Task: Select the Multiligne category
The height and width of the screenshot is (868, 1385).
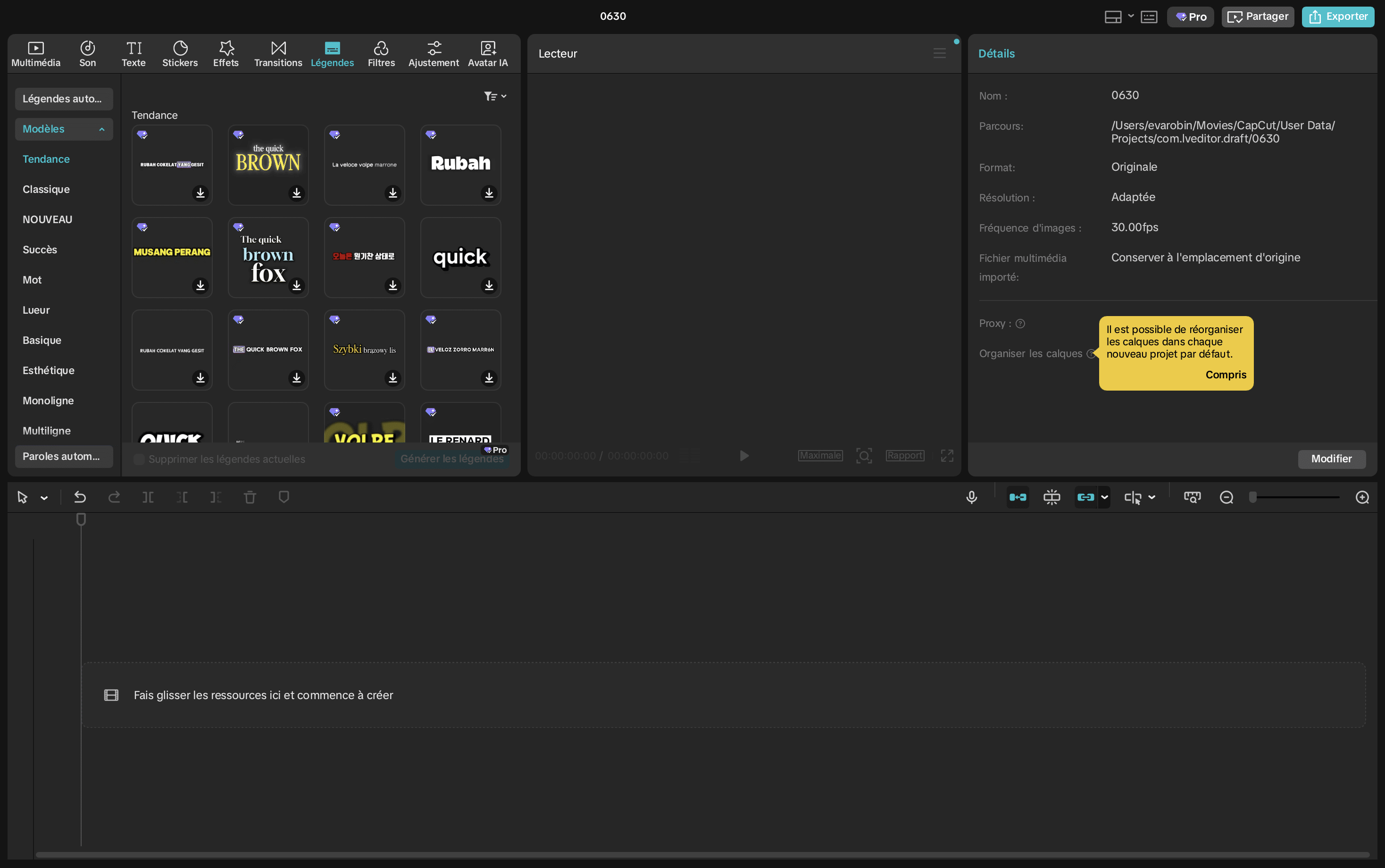Action: (47, 431)
